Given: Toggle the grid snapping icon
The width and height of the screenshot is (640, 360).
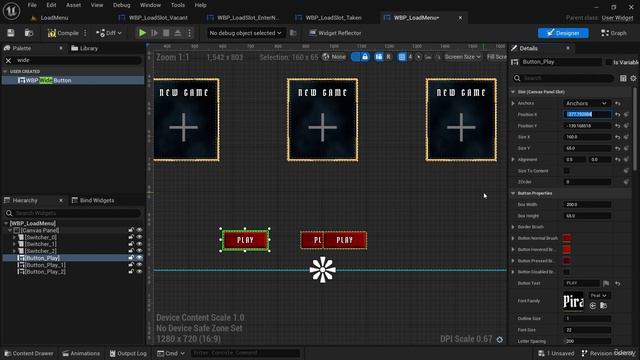Looking at the screenshot, I should coord(402,57).
